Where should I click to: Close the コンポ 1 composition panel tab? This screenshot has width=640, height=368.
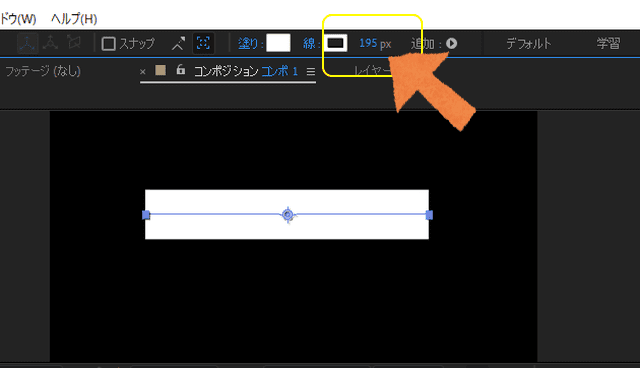pyautogui.click(x=142, y=72)
